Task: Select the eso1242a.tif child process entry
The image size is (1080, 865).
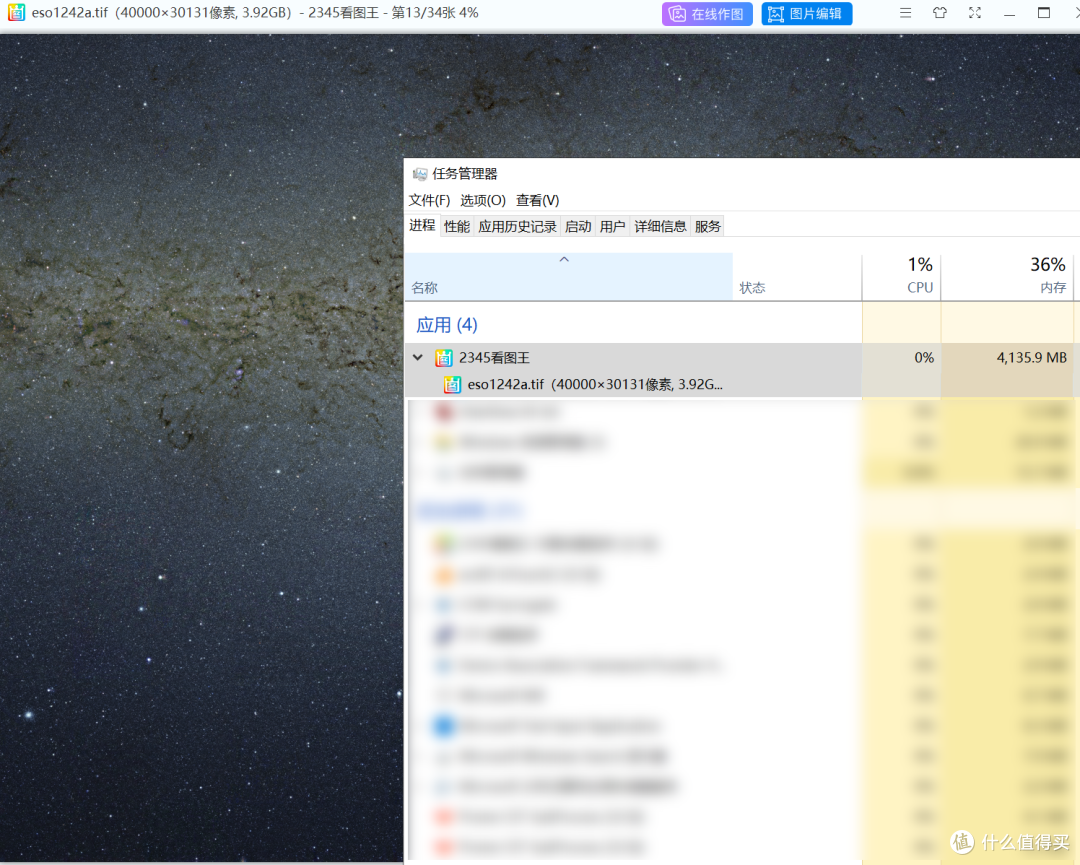Action: pyautogui.click(x=595, y=384)
